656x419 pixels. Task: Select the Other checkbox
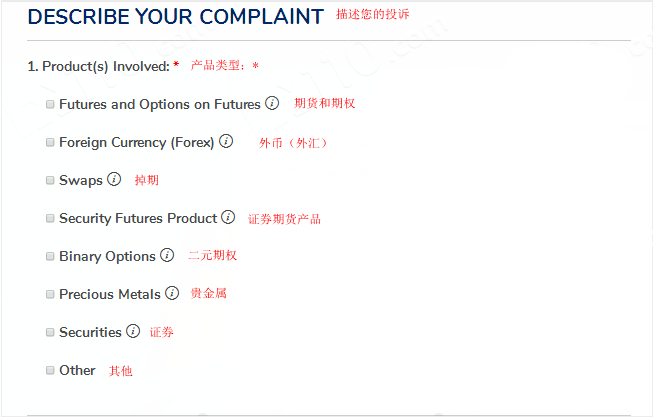pyautogui.click(x=50, y=370)
